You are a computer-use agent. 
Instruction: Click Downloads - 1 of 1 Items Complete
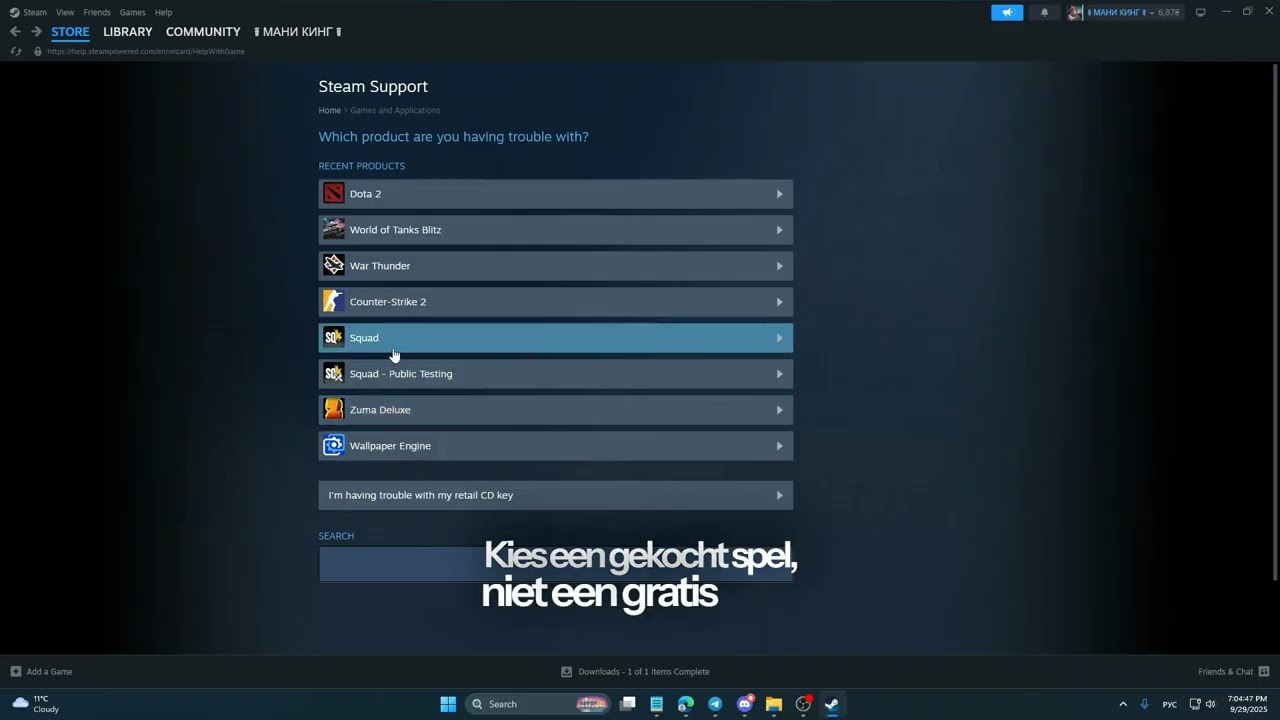click(x=644, y=671)
